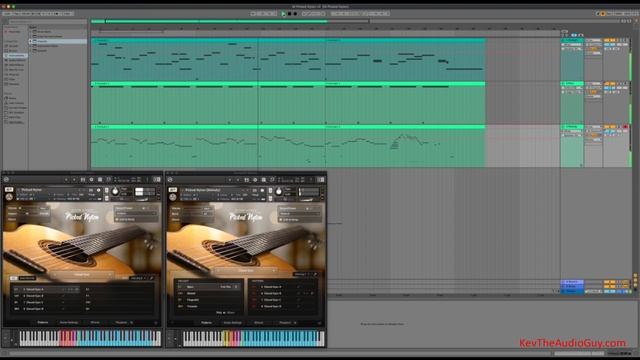Screen dimensions: 640x360
Task: Select the Tremolo articulation row in right Kontakt
Action: tap(209, 307)
